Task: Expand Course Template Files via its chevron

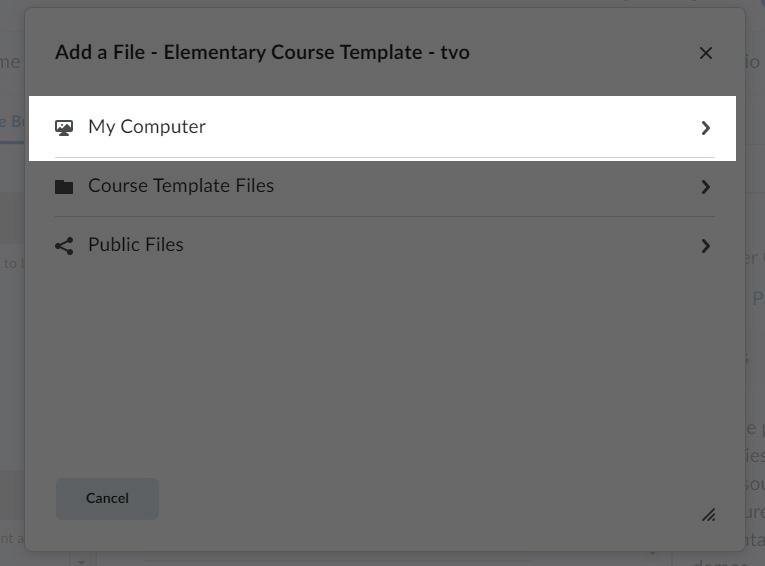Action: [705, 187]
